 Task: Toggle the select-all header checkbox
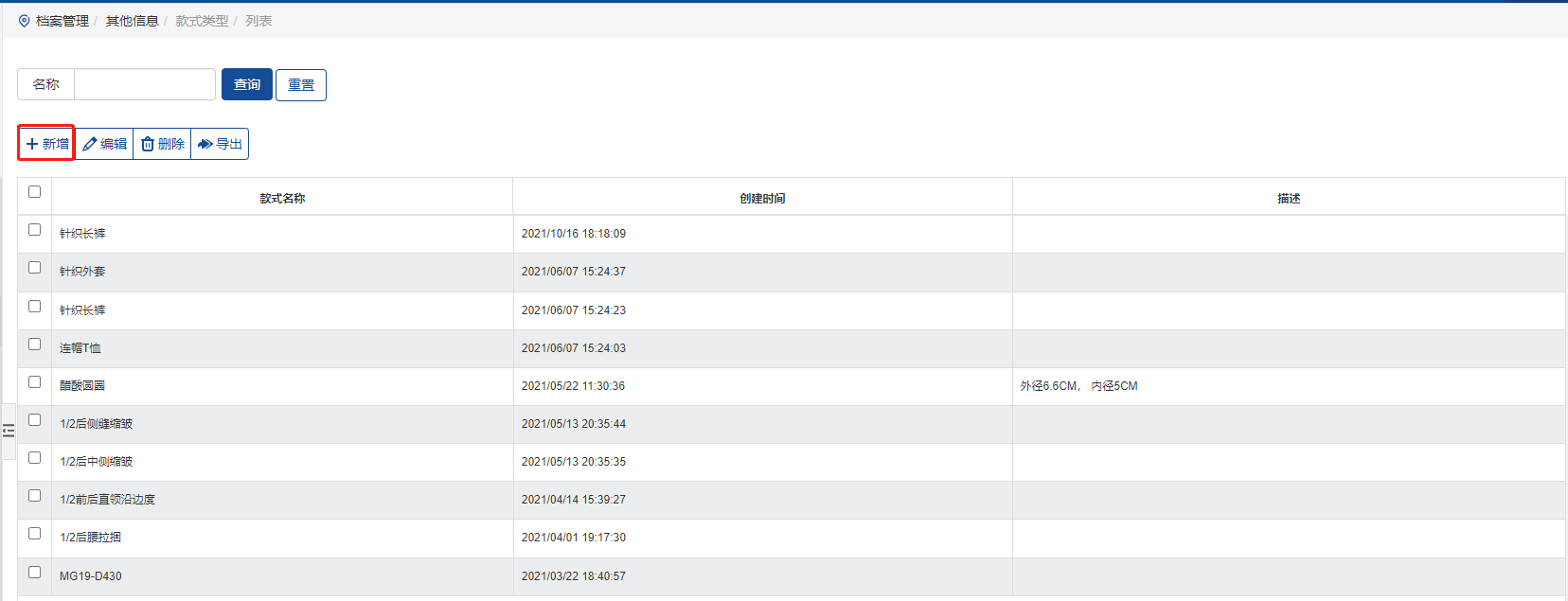(35, 192)
